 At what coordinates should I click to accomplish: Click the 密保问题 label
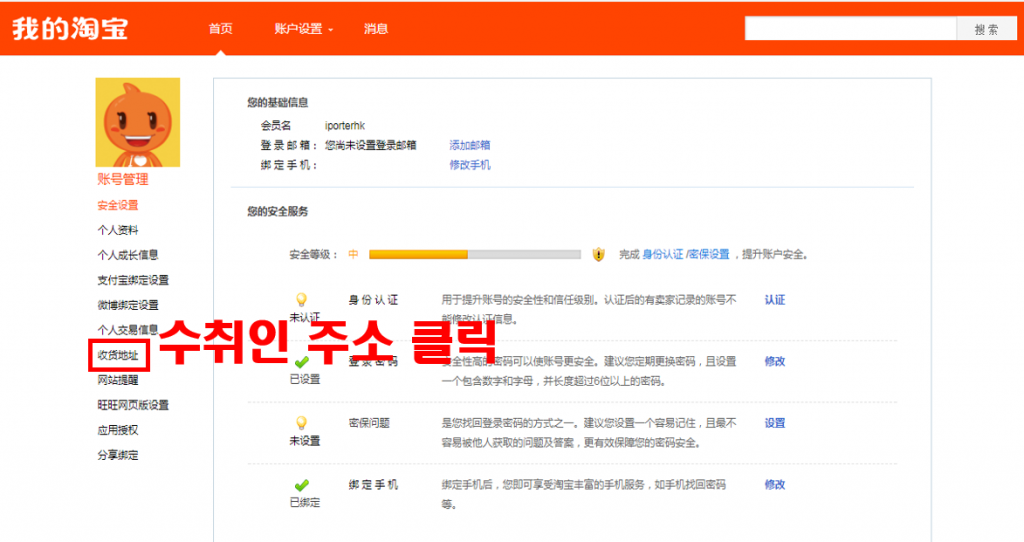[x=369, y=423]
